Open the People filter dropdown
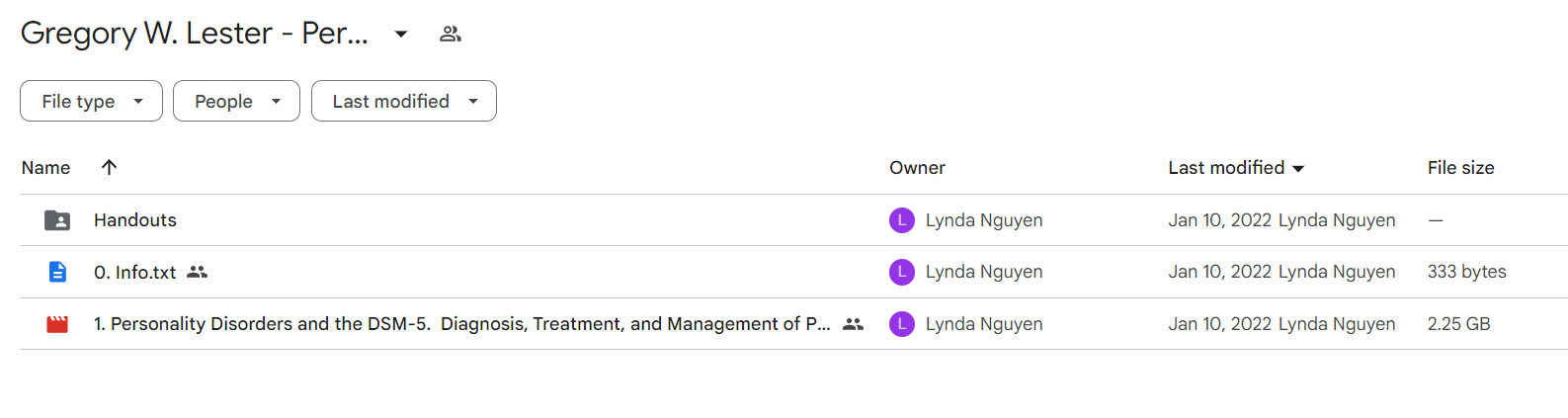 click(236, 101)
